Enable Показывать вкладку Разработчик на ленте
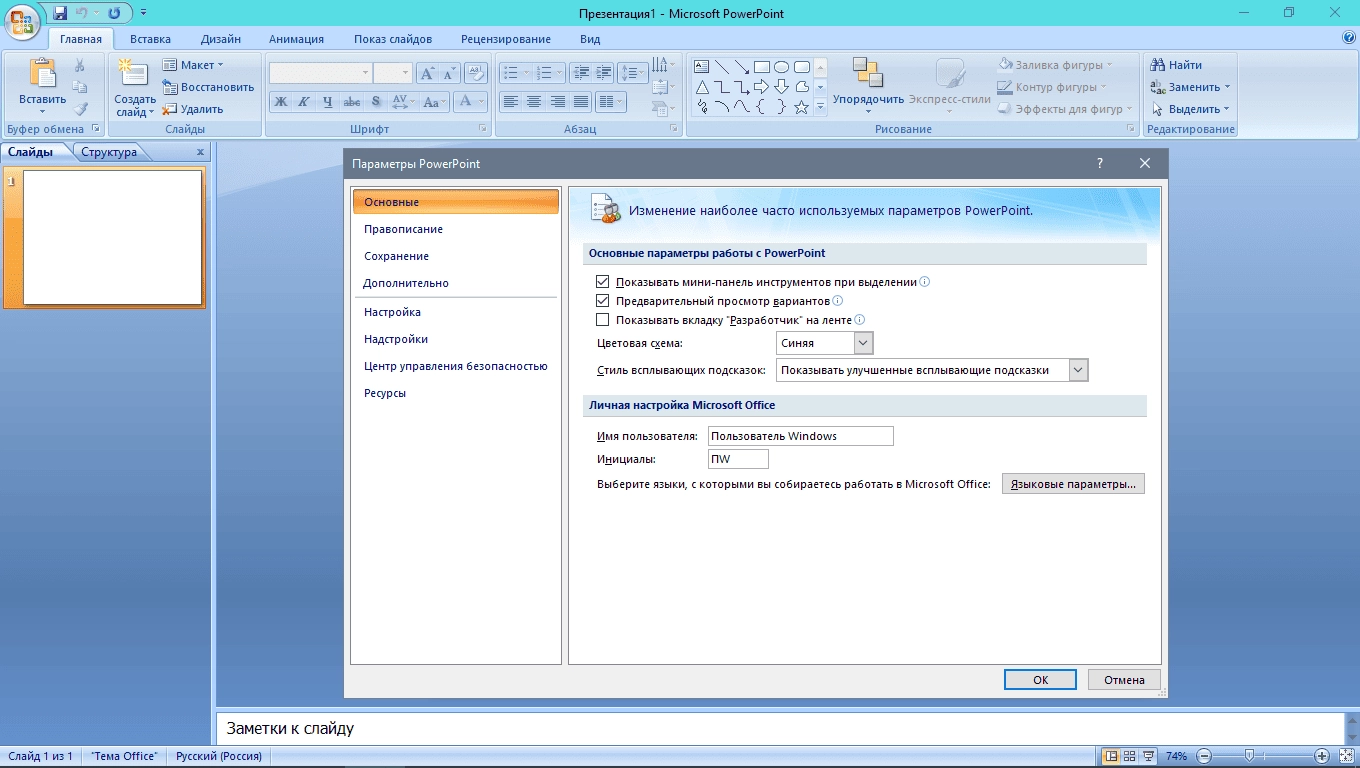This screenshot has height=768, width=1360. [602, 320]
